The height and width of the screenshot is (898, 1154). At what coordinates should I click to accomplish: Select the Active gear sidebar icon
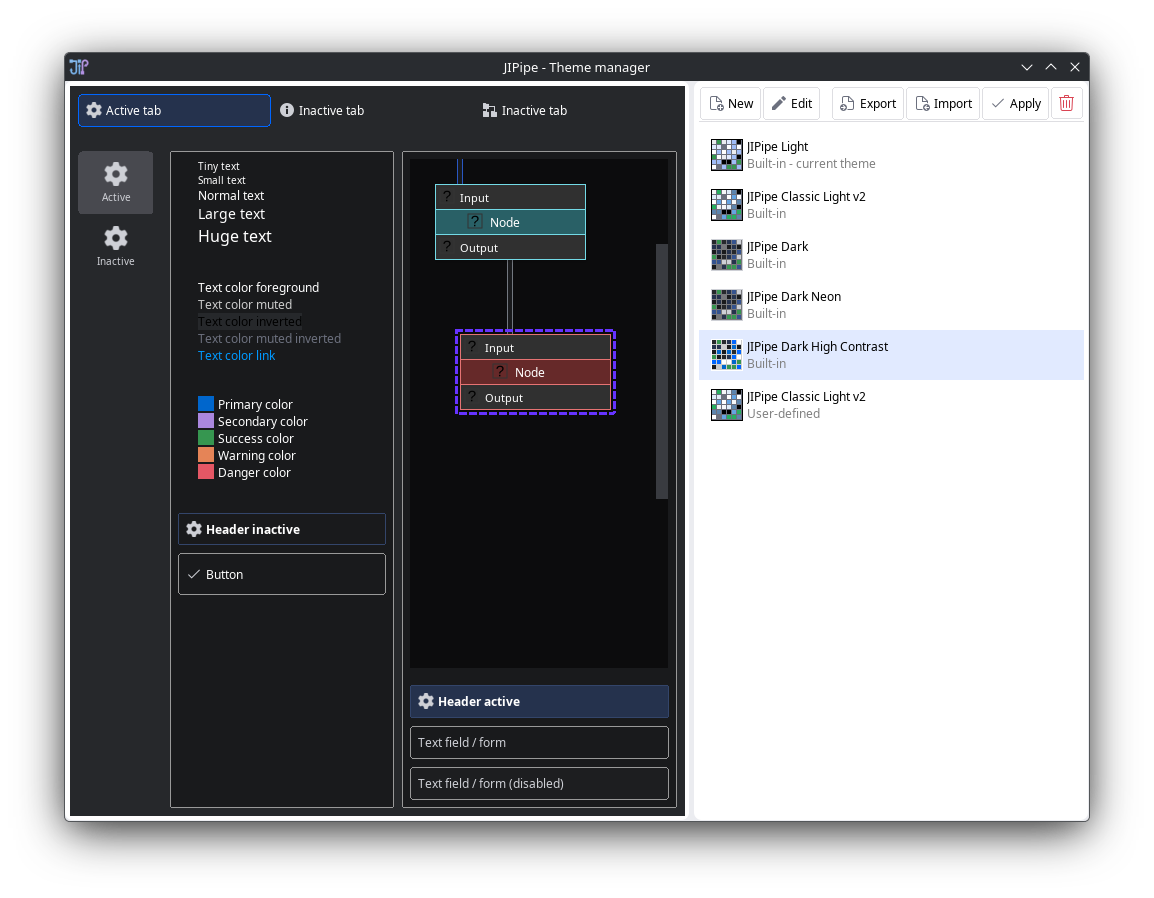pos(116,182)
